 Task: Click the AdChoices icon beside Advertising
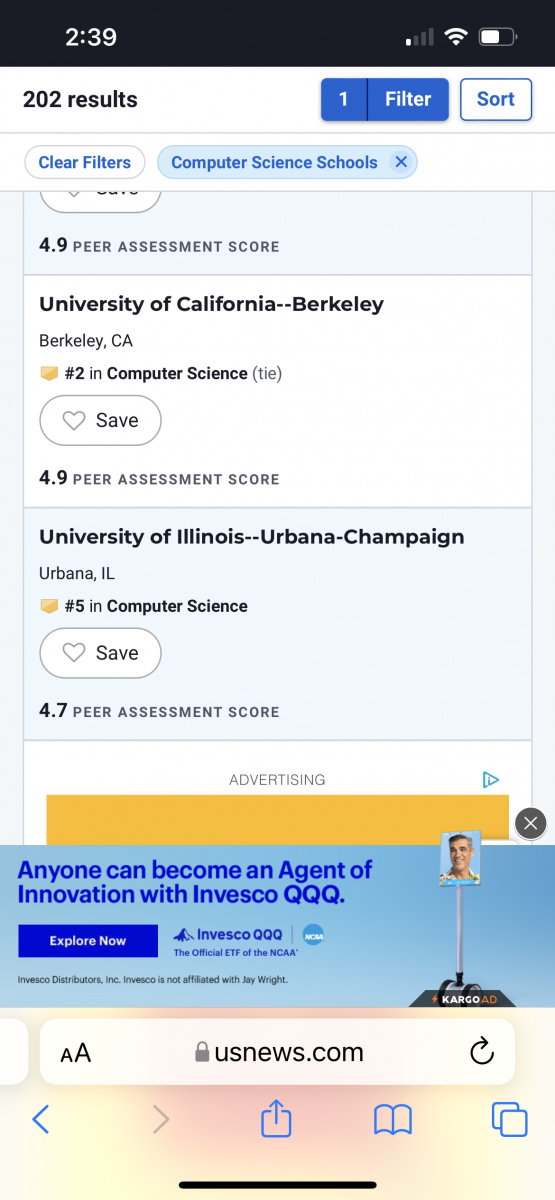(490, 779)
